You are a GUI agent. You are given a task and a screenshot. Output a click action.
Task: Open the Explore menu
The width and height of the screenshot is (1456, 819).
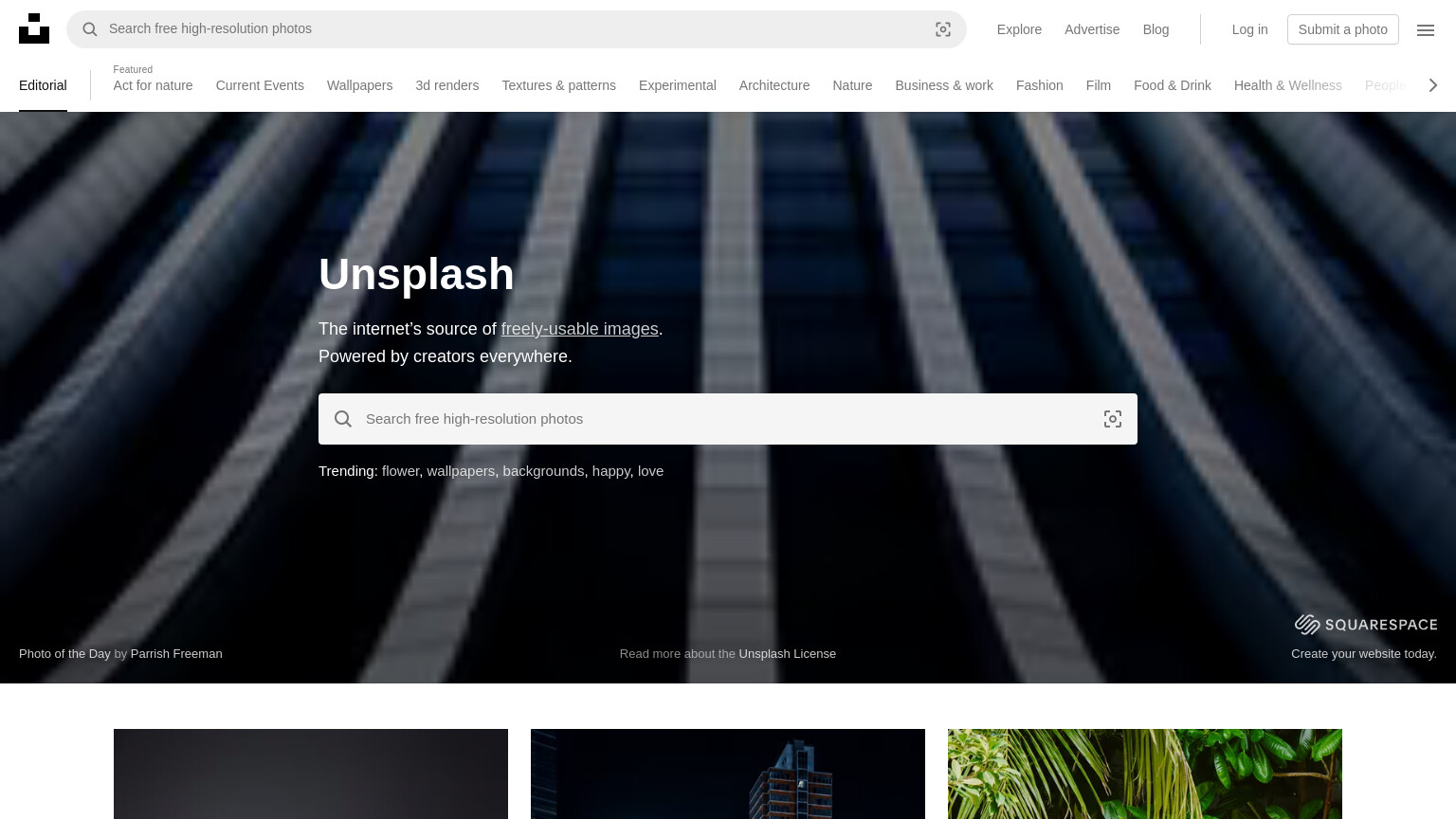(1019, 29)
